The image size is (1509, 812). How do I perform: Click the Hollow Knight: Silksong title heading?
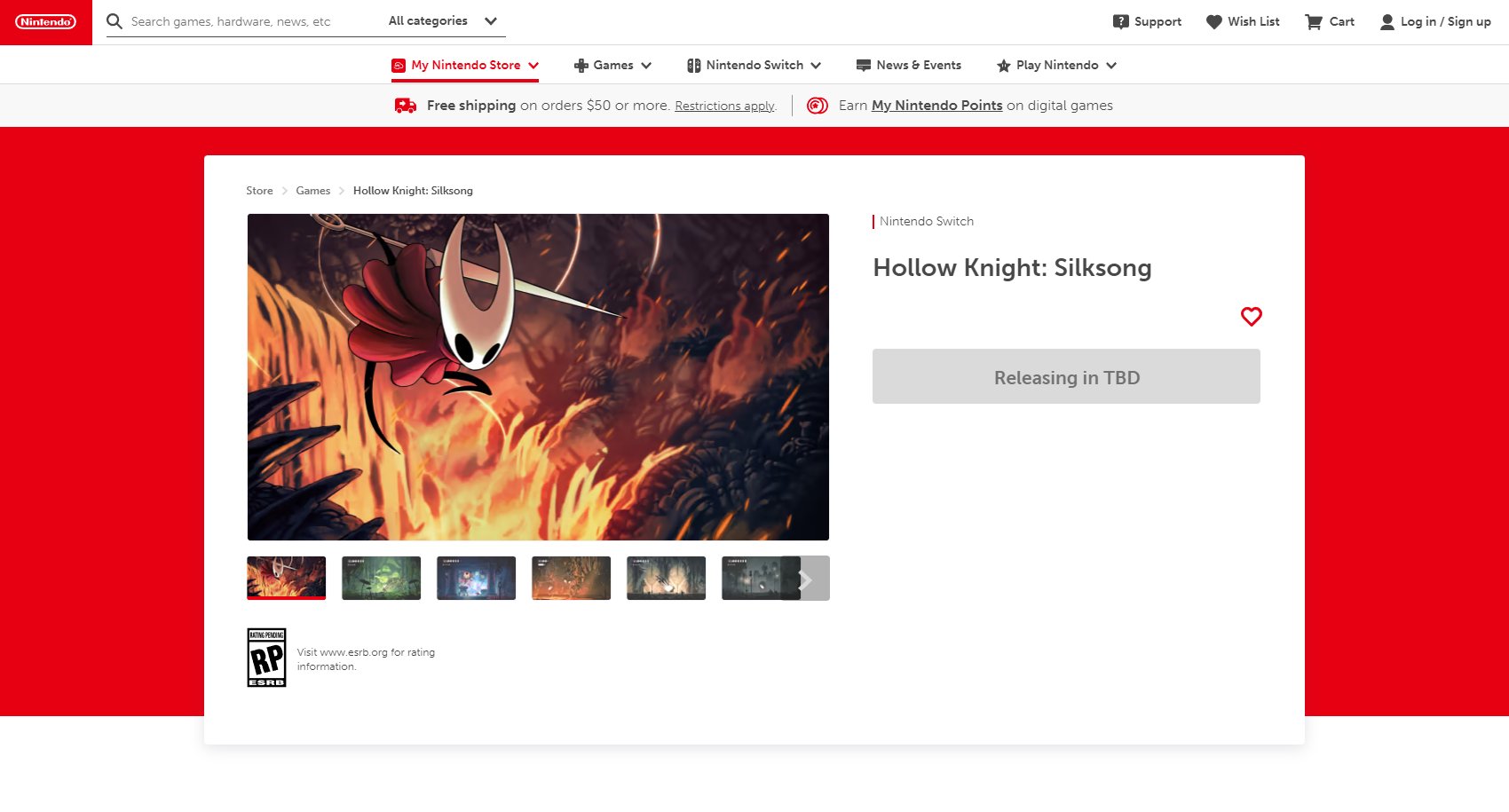[1012, 268]
